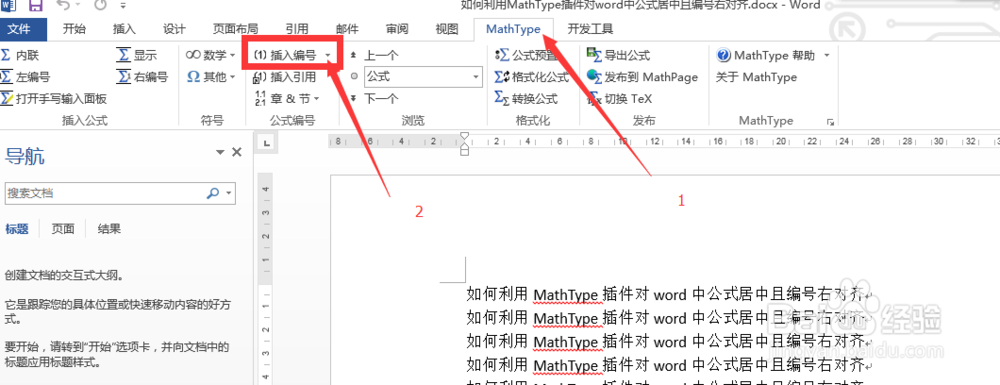Image resolution: width=1000 pixels, height=385 pixels.
Task: Click 导出公式 to export equations
Action: (619, 55)
